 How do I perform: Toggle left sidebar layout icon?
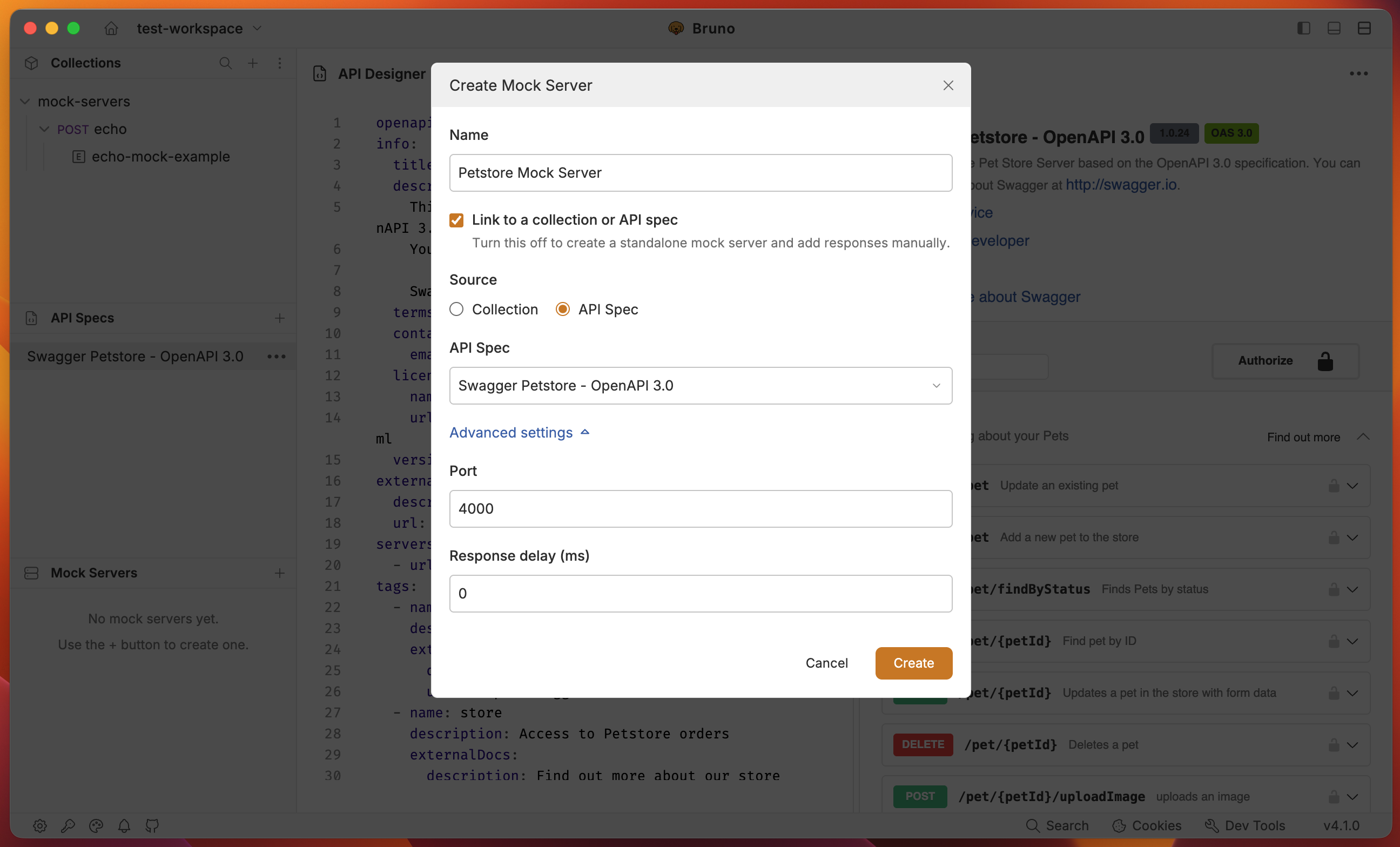coord(1303,28)
